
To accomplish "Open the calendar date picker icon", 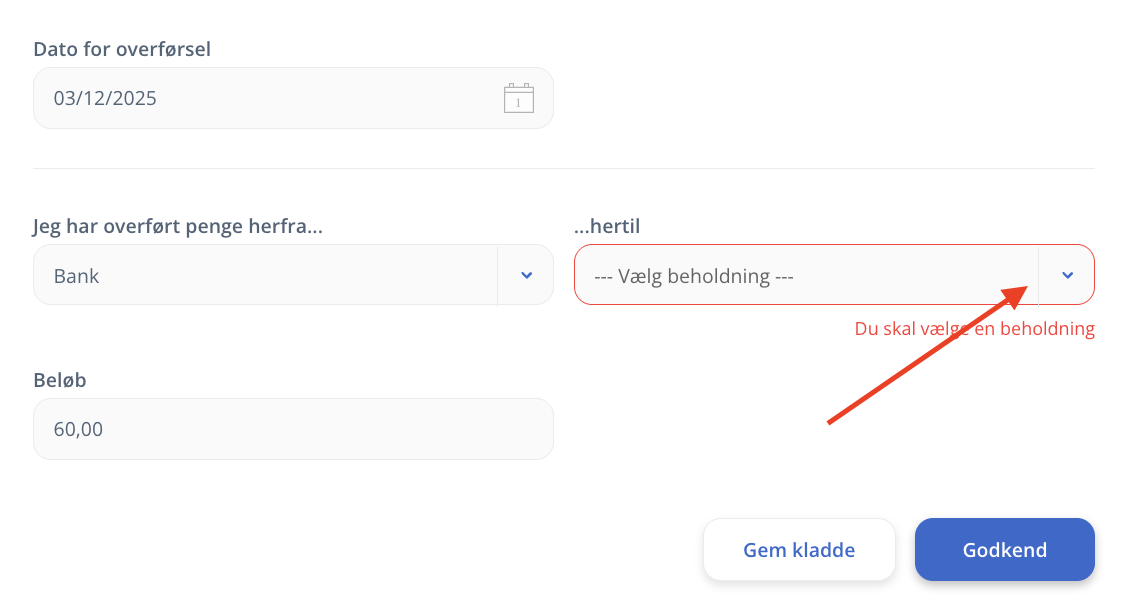I will pos(518,98).
